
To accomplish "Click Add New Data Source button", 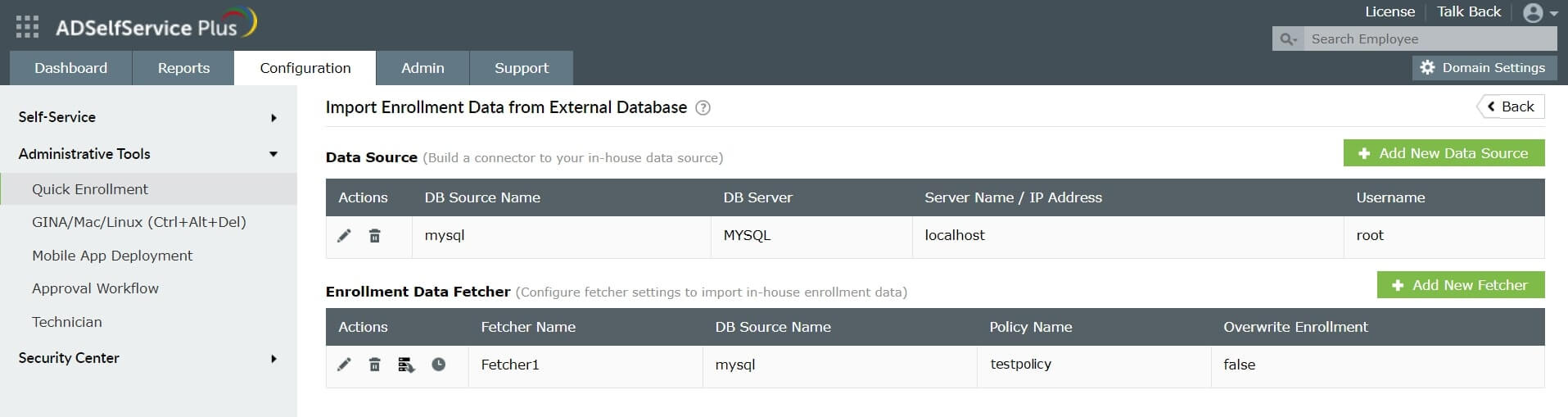I will pyautogui.click(x=1444, y=153).
